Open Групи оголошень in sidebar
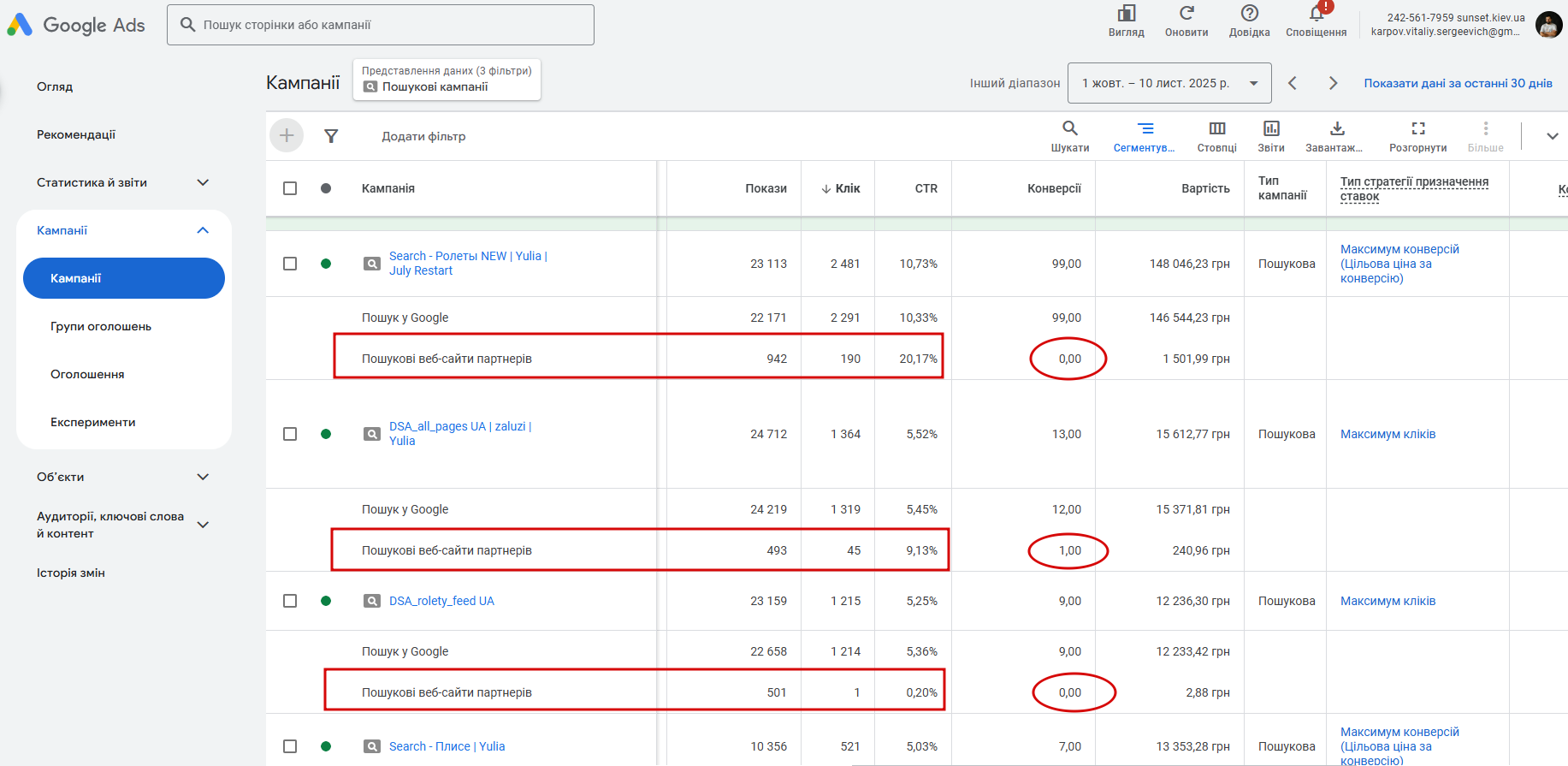Viewport: 1568px width, 766px height. tap(101, 326)
